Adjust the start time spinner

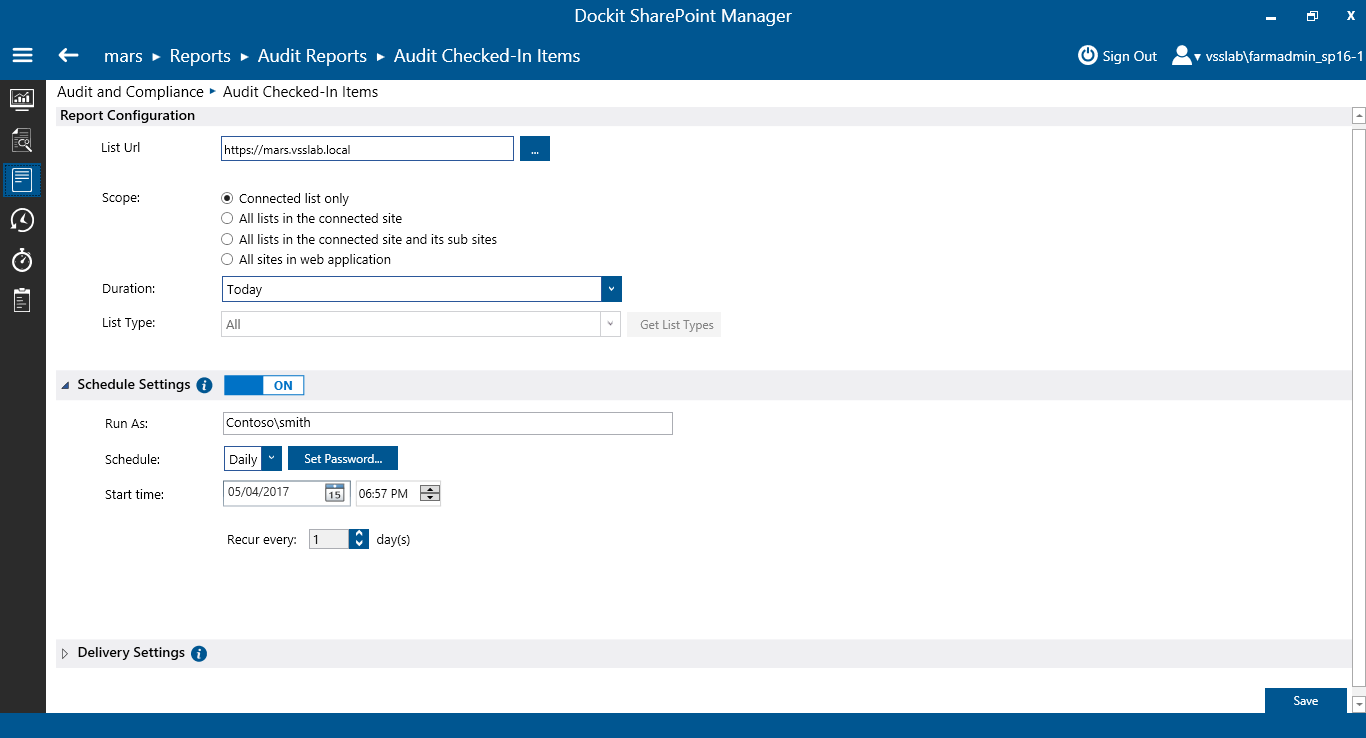tap(430, 493)
